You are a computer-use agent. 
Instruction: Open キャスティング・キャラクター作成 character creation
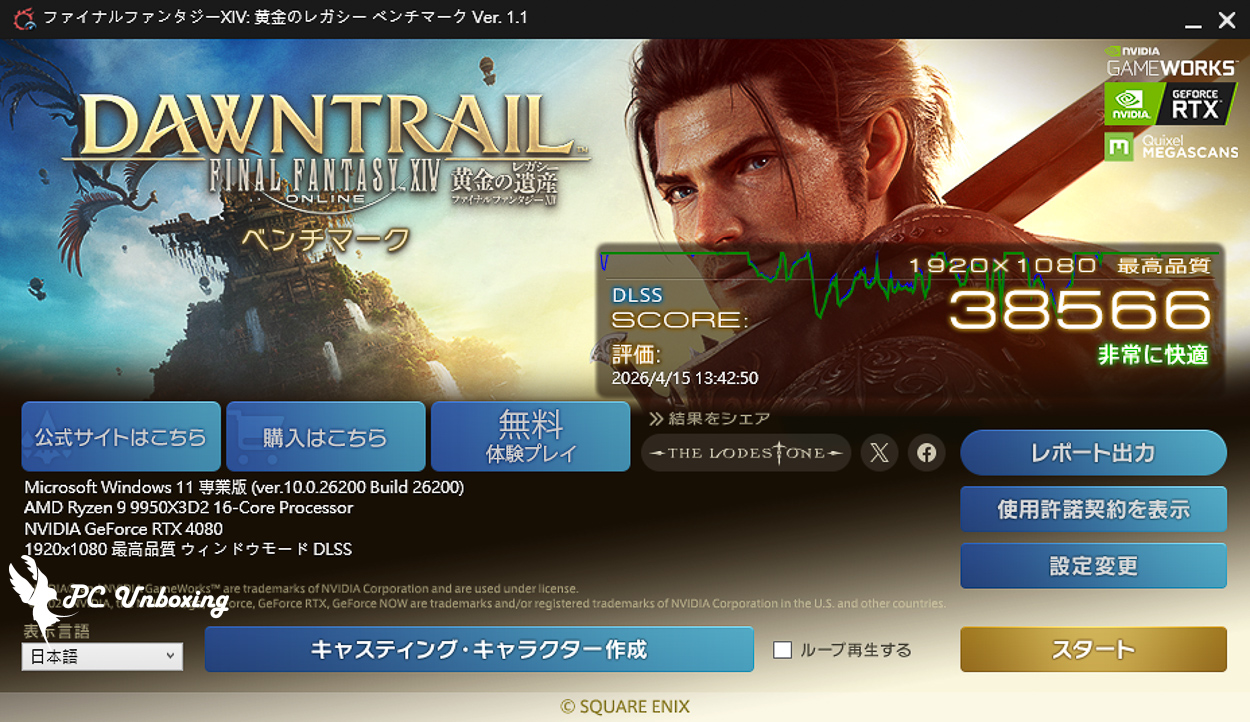coord(479,649)
